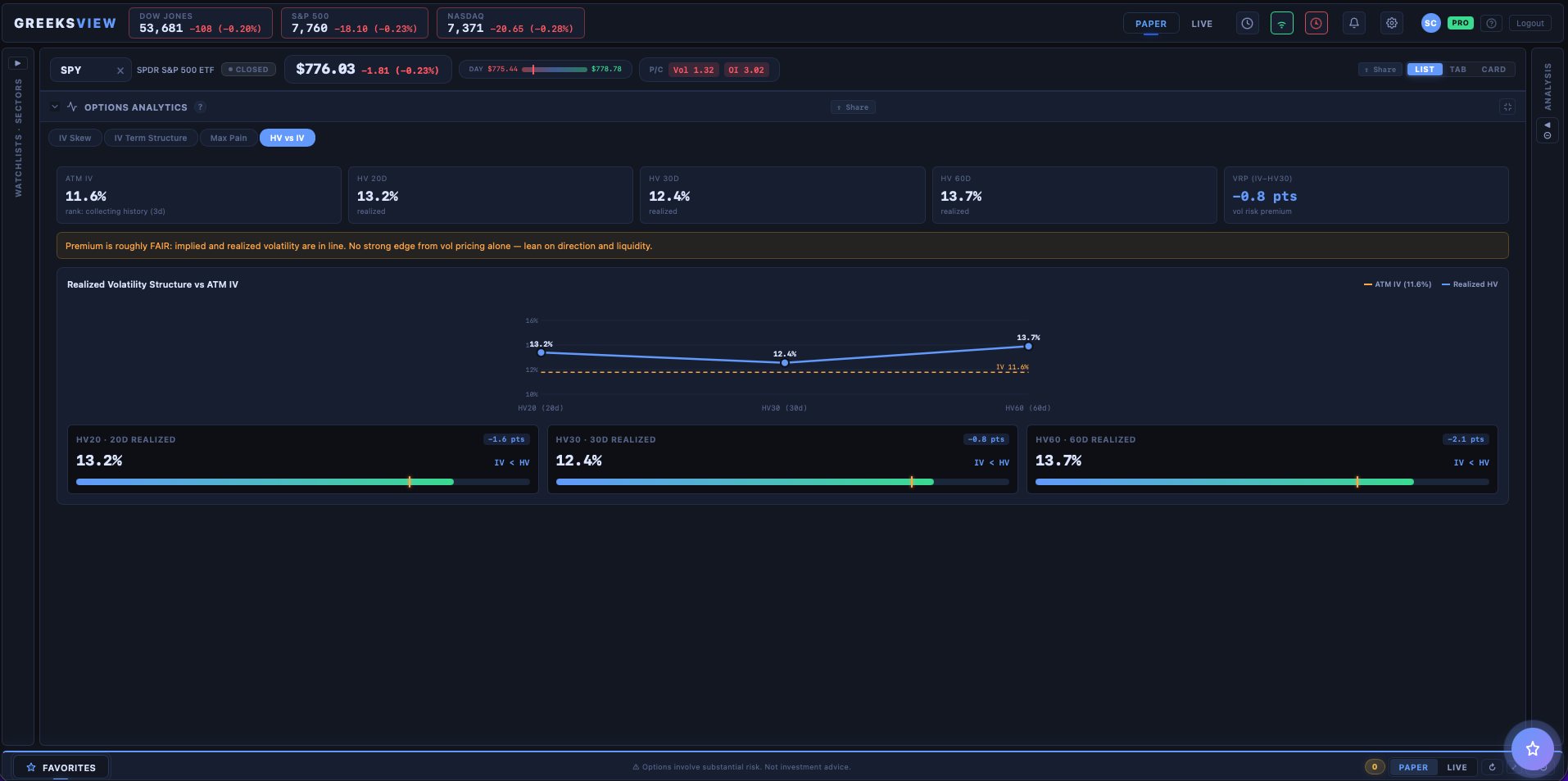Select LIST view layout
1568x781 pixels.
pyautogui.click(x=1425, y=70)
